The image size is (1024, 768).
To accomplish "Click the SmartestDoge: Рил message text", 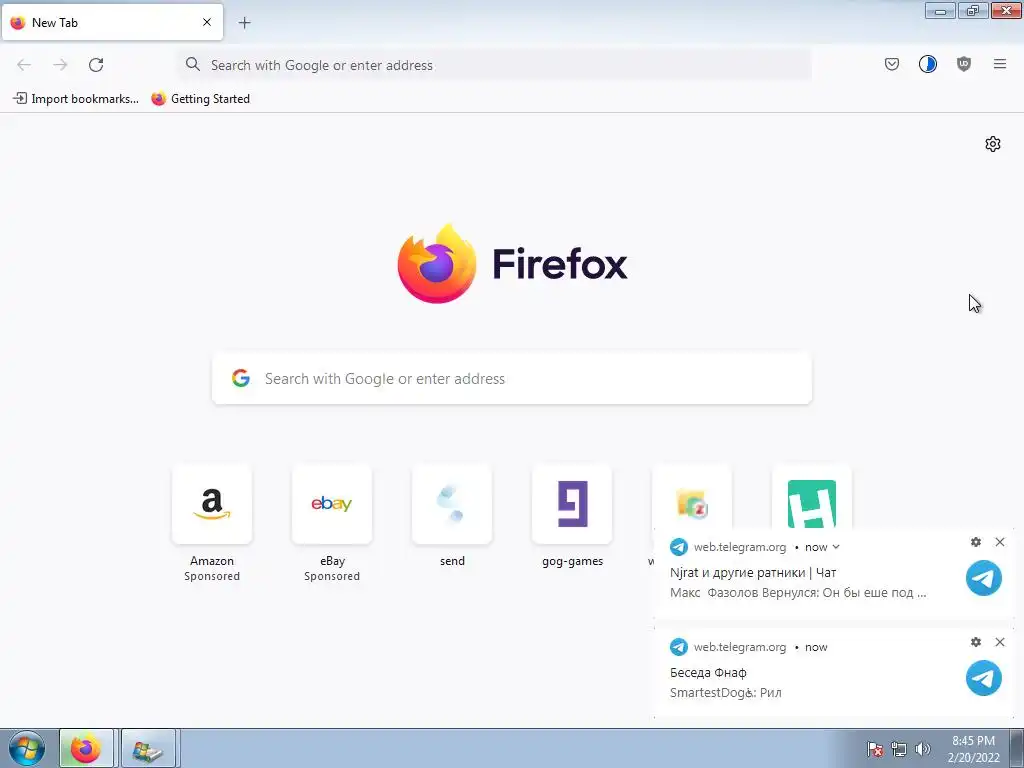I will click(726, 693).
